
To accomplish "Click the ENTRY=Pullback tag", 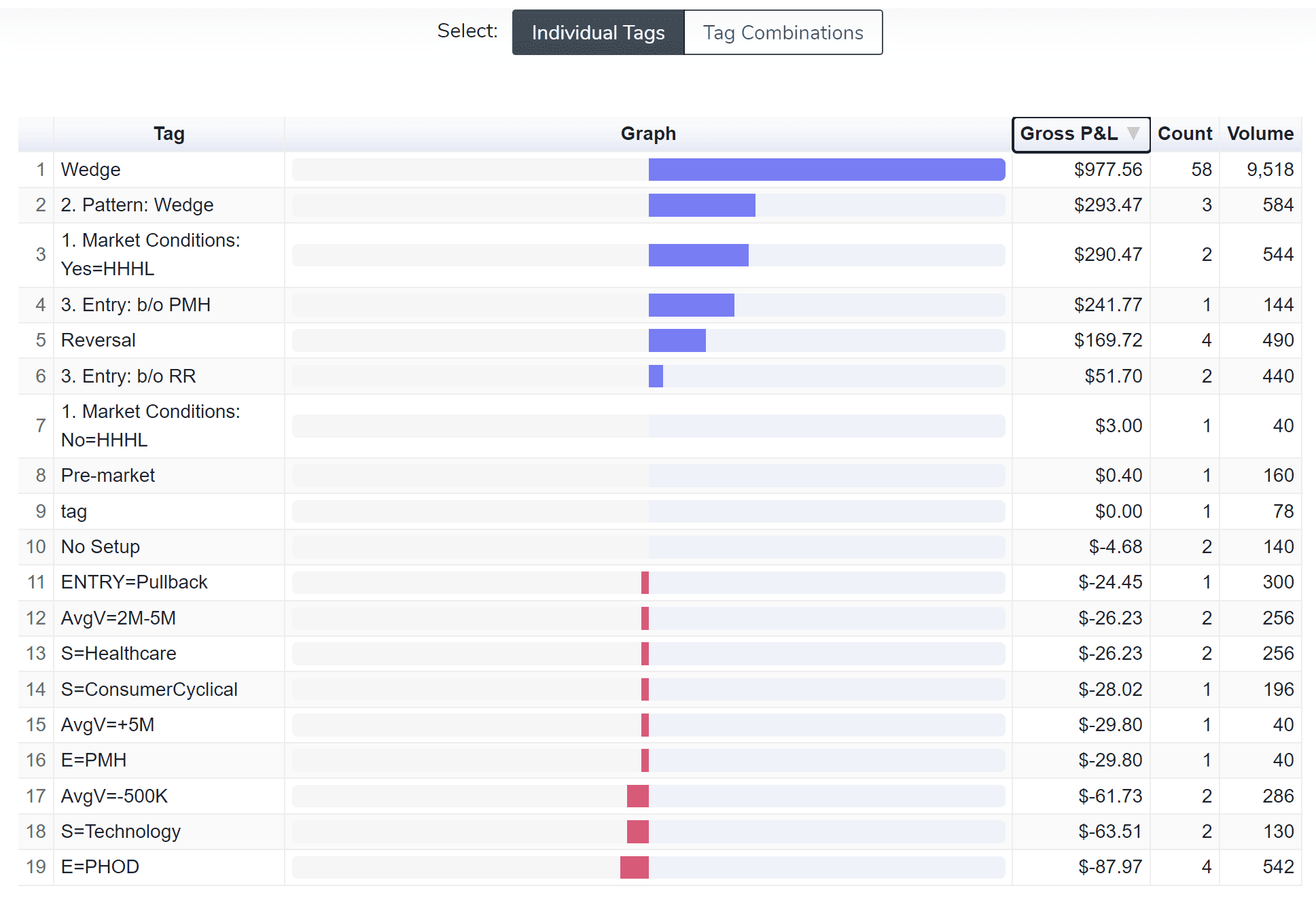I will 134,582.
